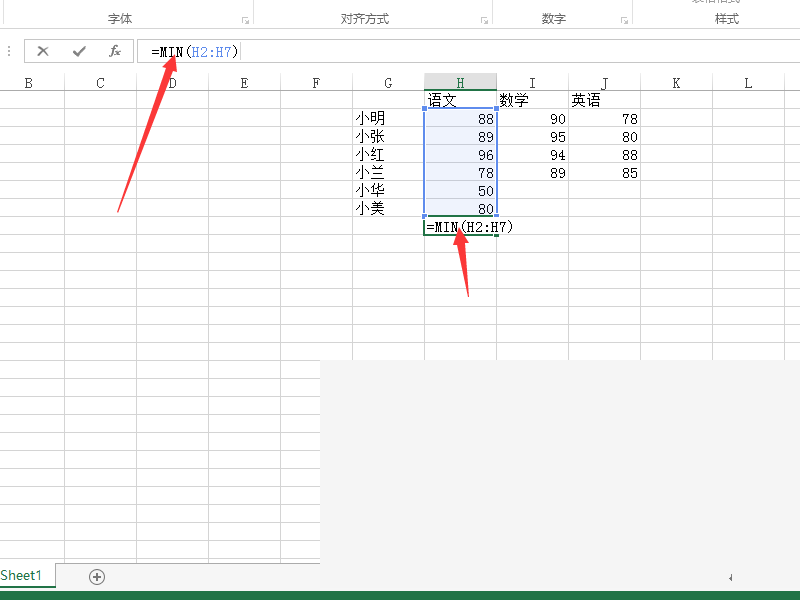Screen dimensions: 800x600
Task: Select the 英语 header cell
Action: pos(604,99)
